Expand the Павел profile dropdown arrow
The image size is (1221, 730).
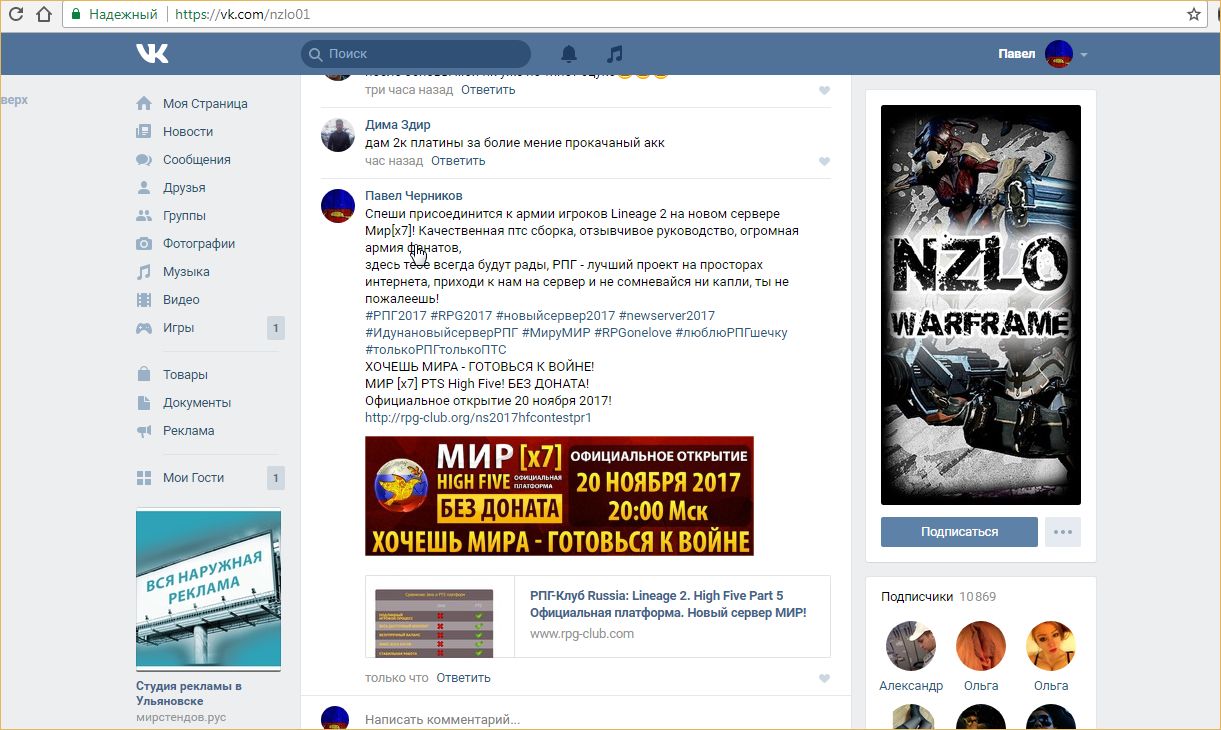[x=1084, y=54]
